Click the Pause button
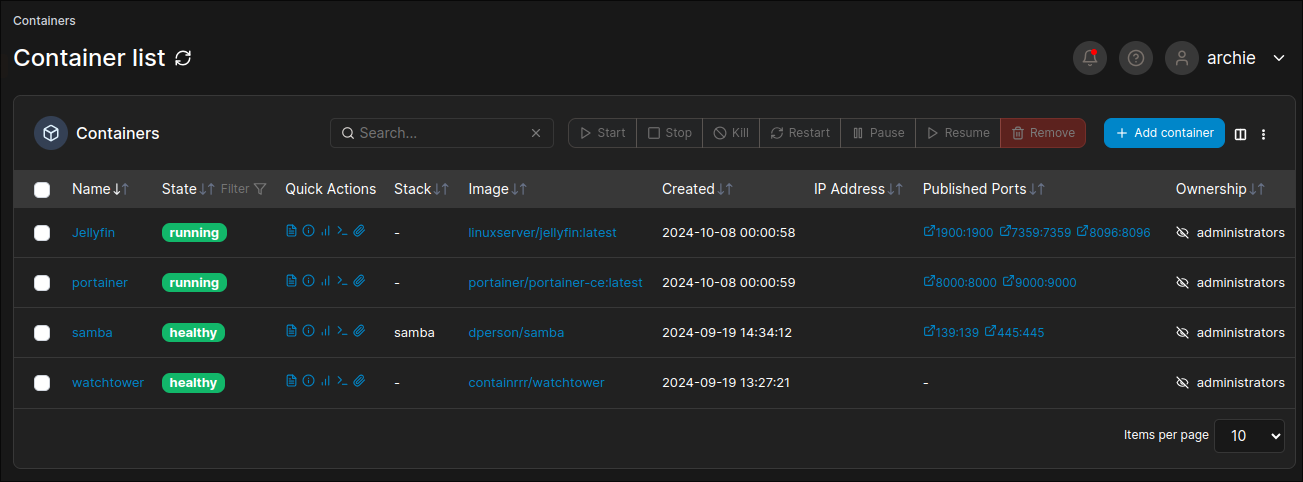Screen dimensions: 1303x482 pos(878,133)
